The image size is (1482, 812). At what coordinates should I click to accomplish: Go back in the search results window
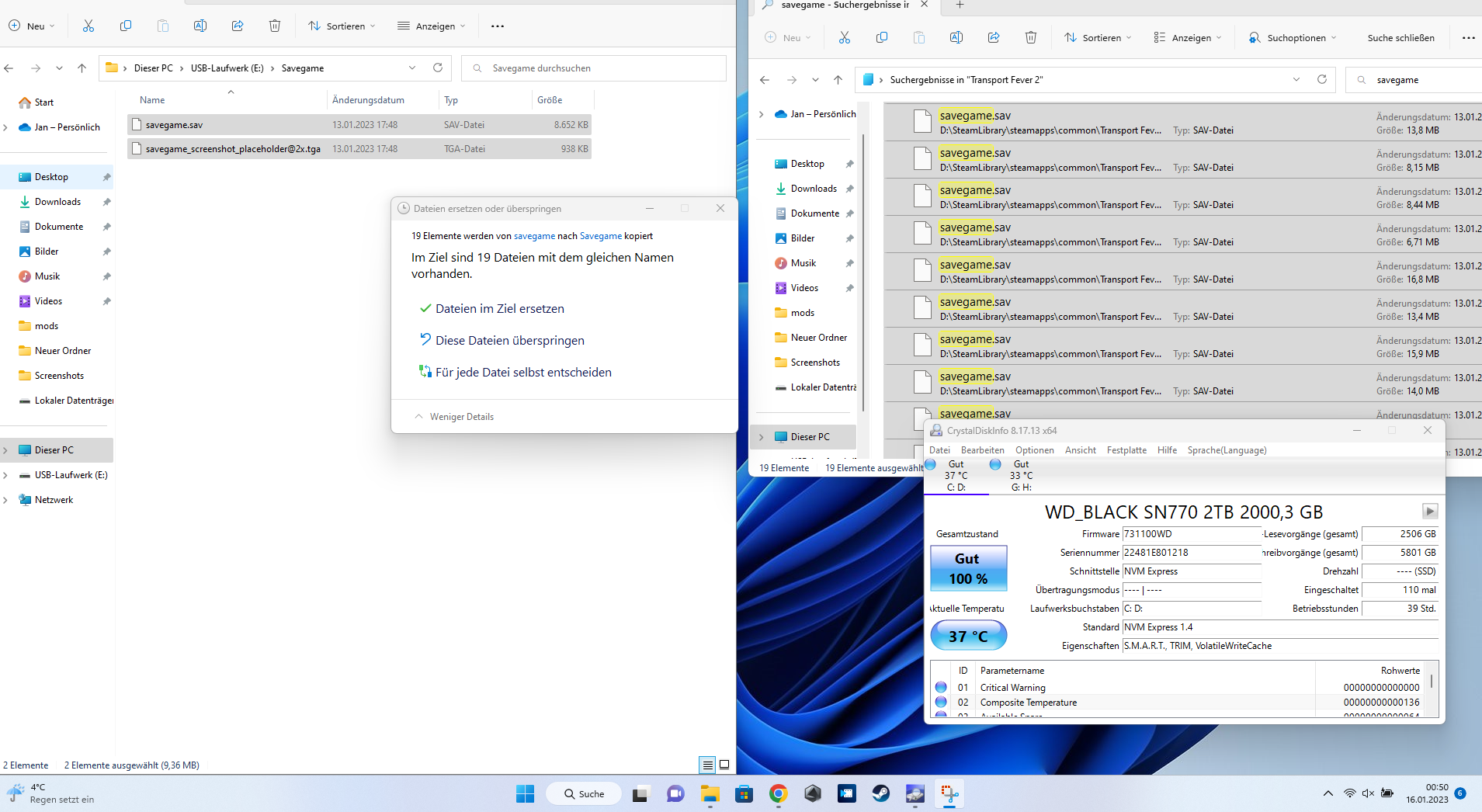point(765,80)
